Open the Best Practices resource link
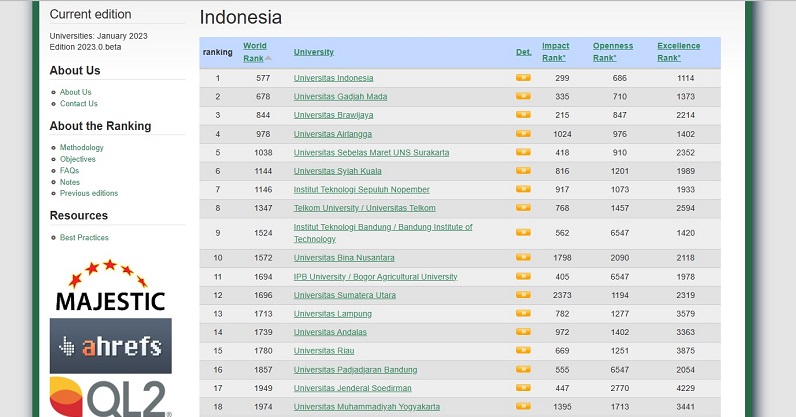The height and width of the screenshot is (417, 796). click(x=84, y=237)
